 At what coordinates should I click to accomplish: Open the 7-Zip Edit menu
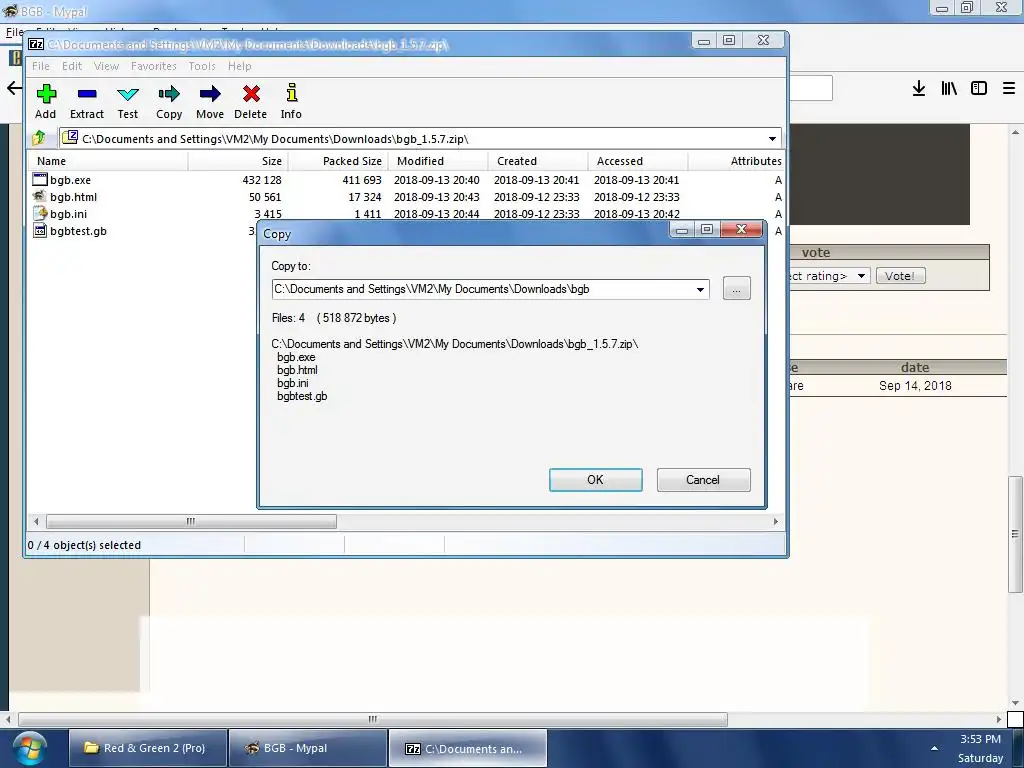tap(72, 66)
